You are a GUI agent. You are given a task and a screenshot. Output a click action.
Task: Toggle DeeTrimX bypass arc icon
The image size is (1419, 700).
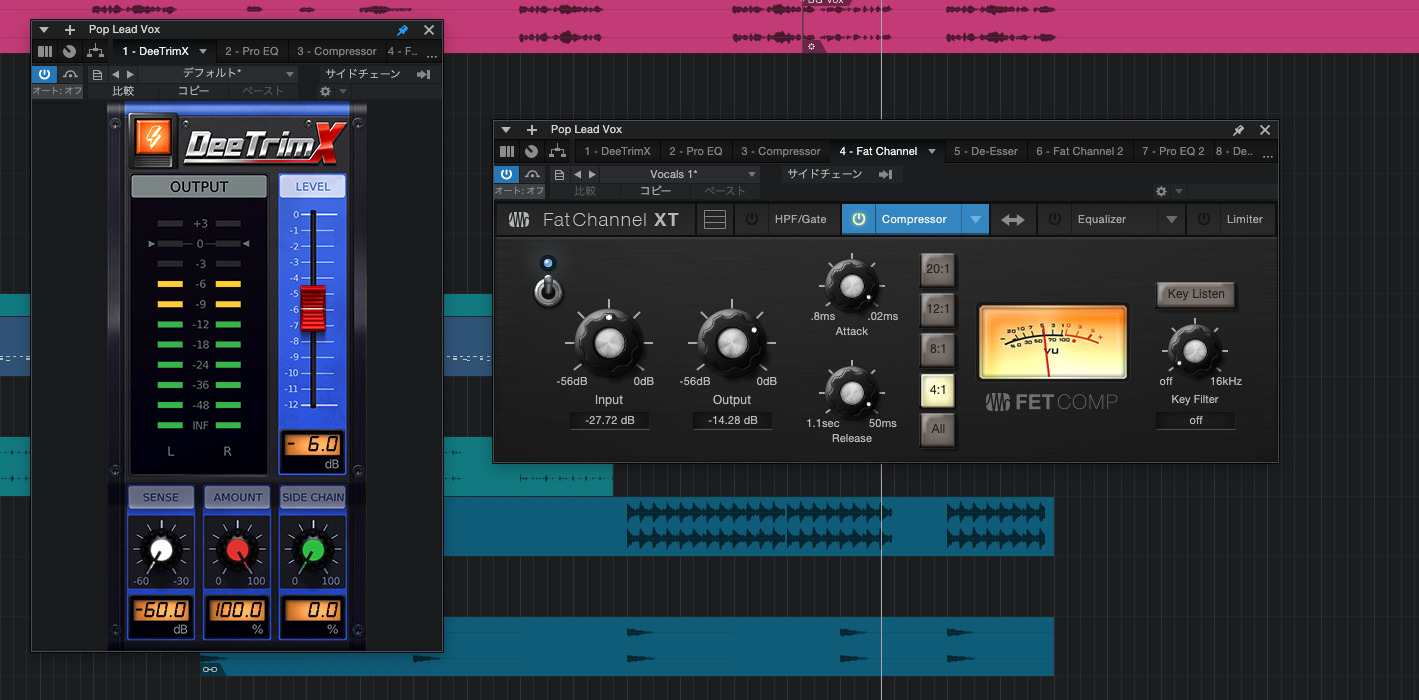[x=70, y=74]
